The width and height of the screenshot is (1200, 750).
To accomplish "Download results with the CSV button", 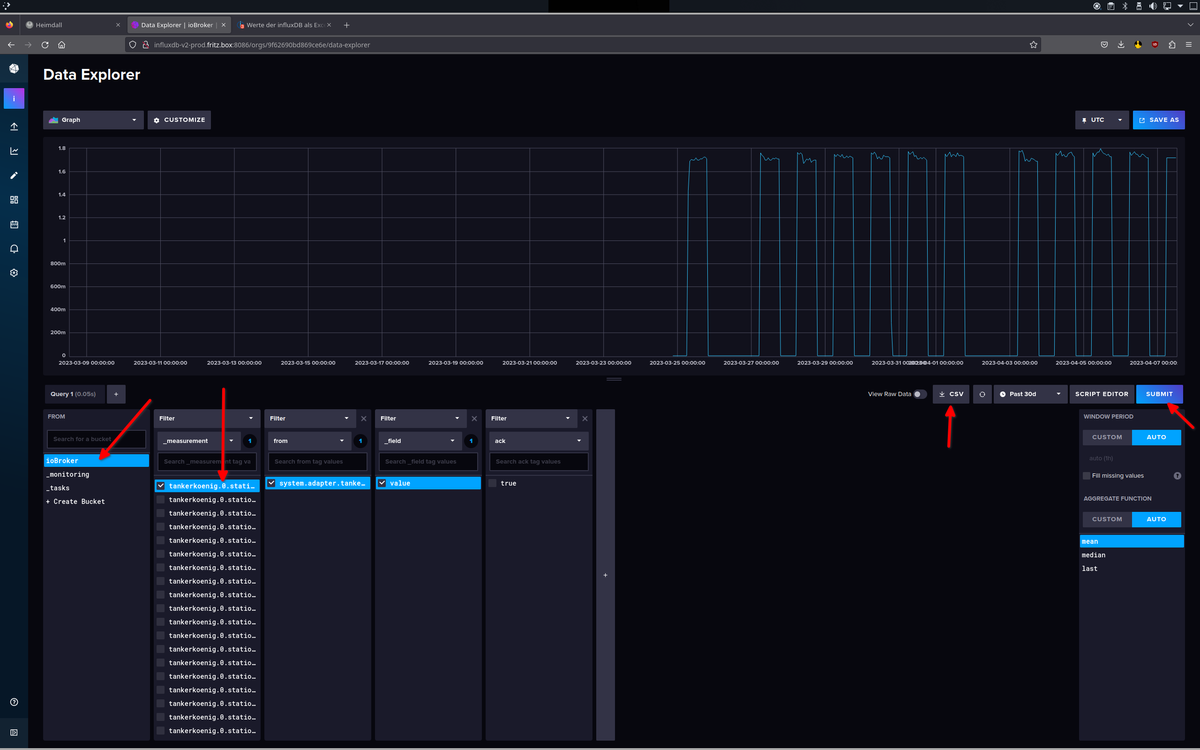I will click(951, 394).
